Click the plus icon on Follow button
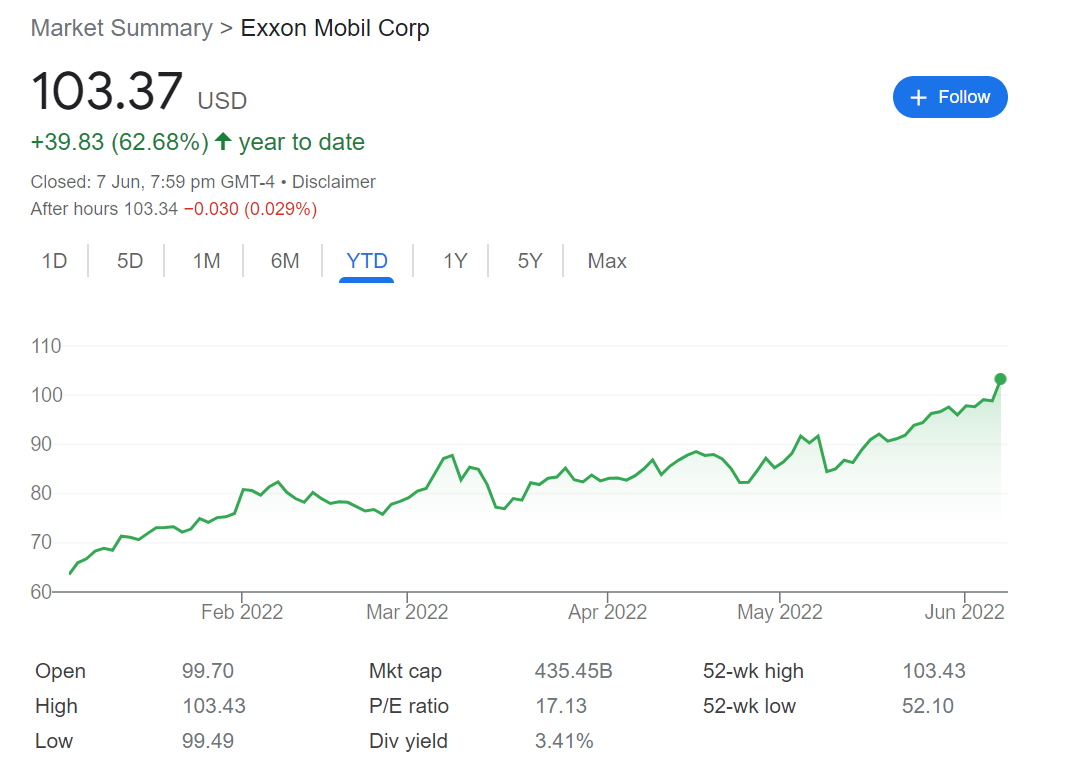Screen dimensions: 1069x768 [x=919, y=98]
